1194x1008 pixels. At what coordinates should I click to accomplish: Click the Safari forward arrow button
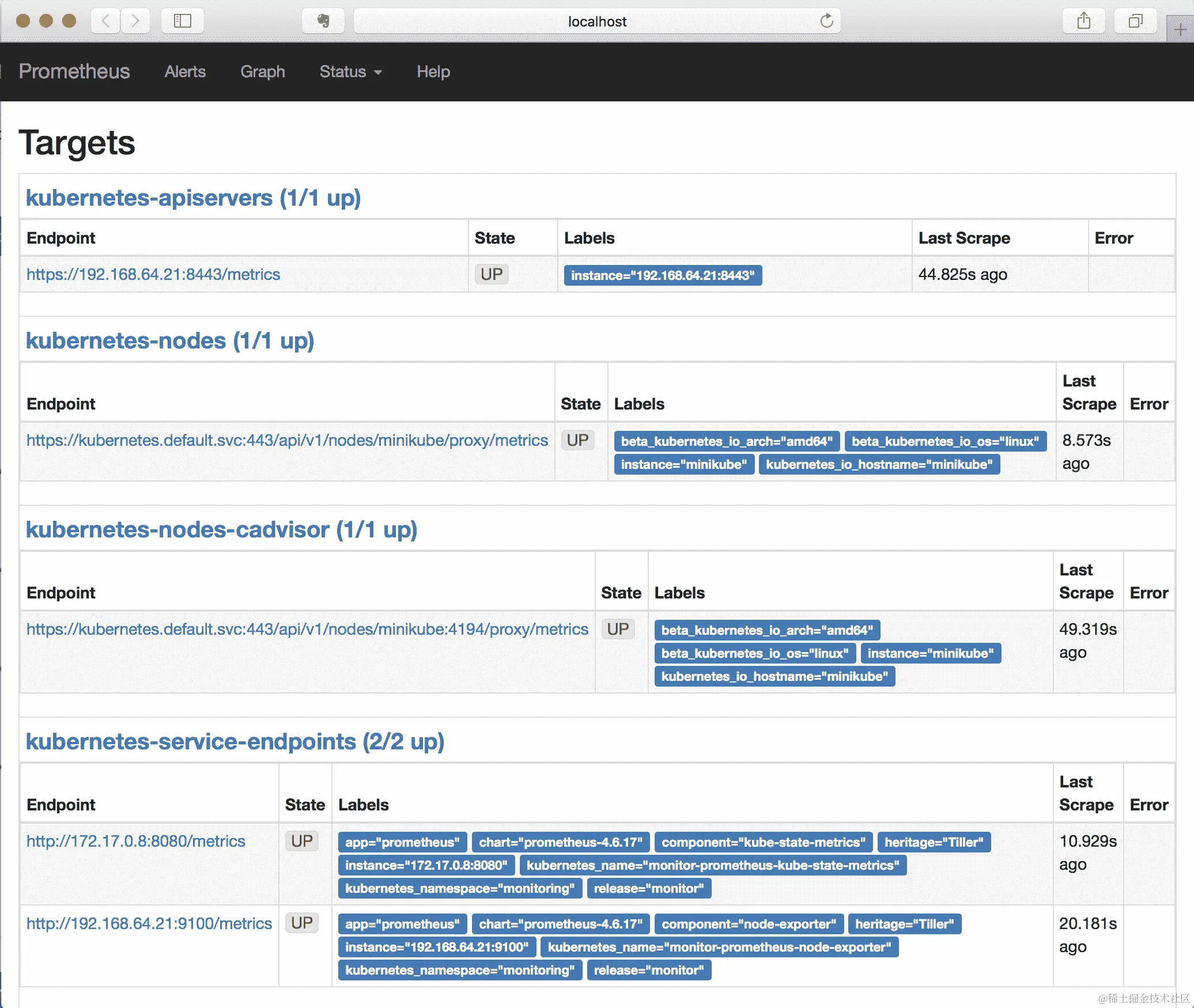pyautogui.click(x=135, y=21)
